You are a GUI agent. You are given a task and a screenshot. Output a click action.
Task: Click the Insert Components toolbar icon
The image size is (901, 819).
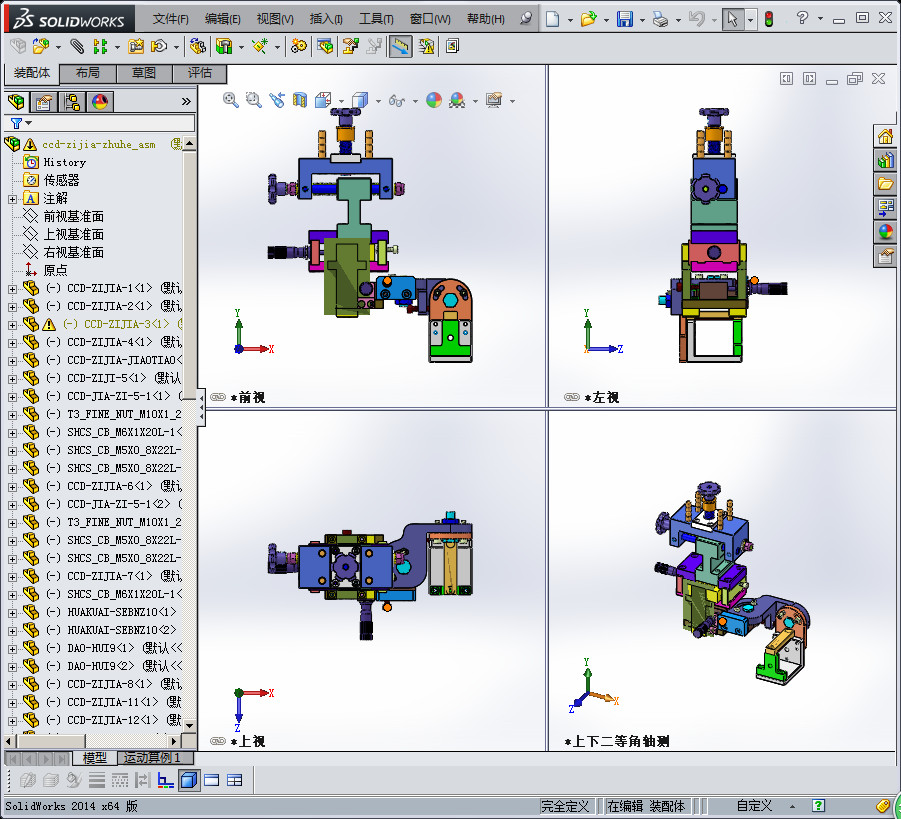point(41,46)
